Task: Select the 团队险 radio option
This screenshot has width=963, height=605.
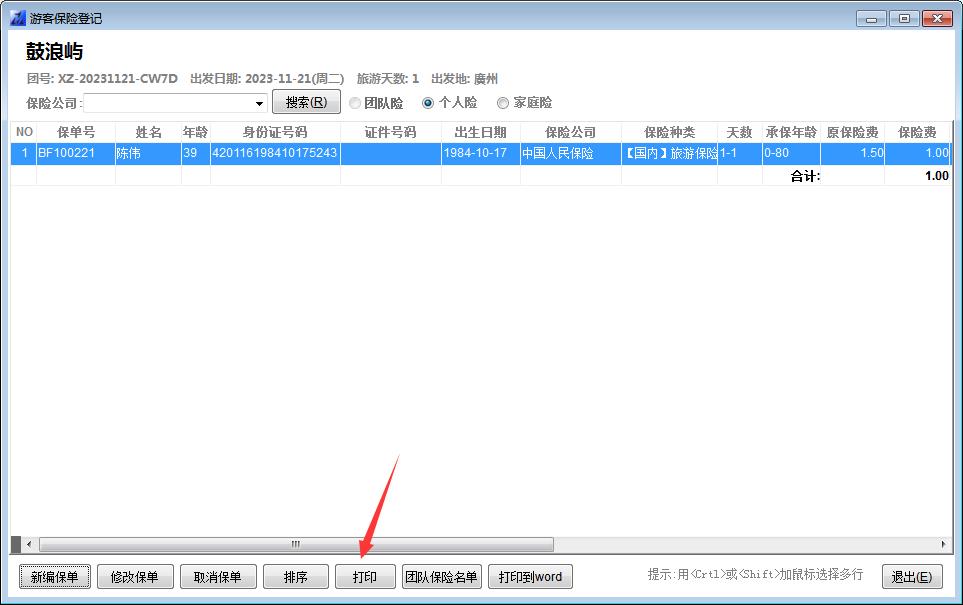Action: click(x=356, y=103)
